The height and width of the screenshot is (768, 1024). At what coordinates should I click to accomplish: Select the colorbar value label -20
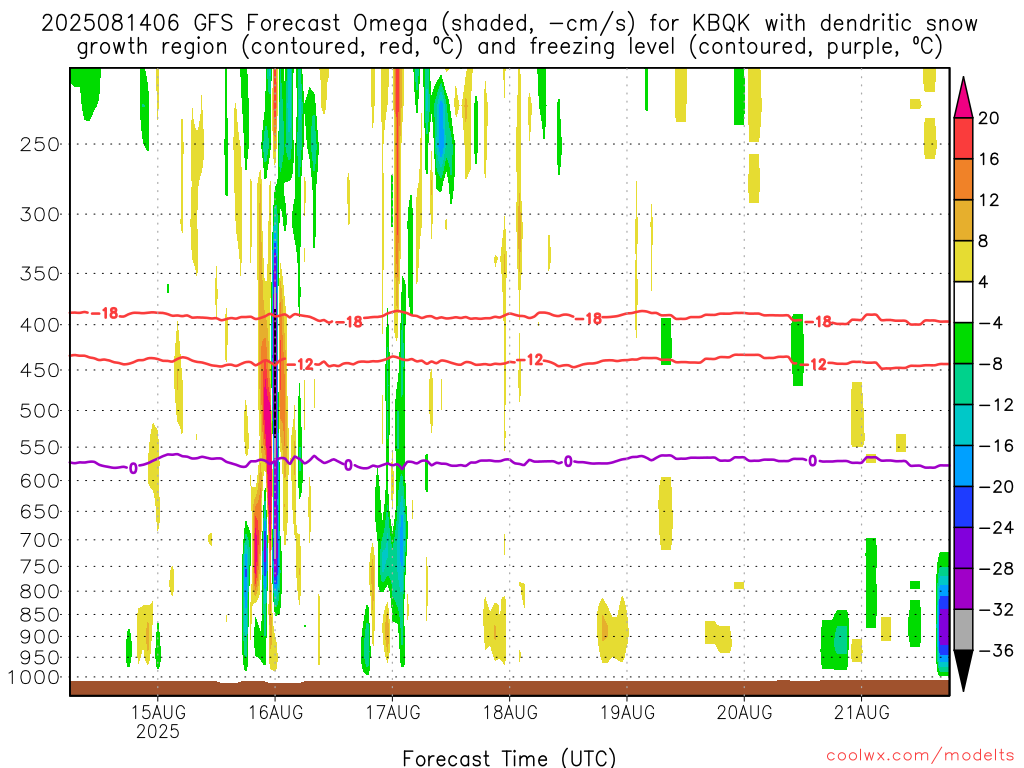tap(996, 487)
